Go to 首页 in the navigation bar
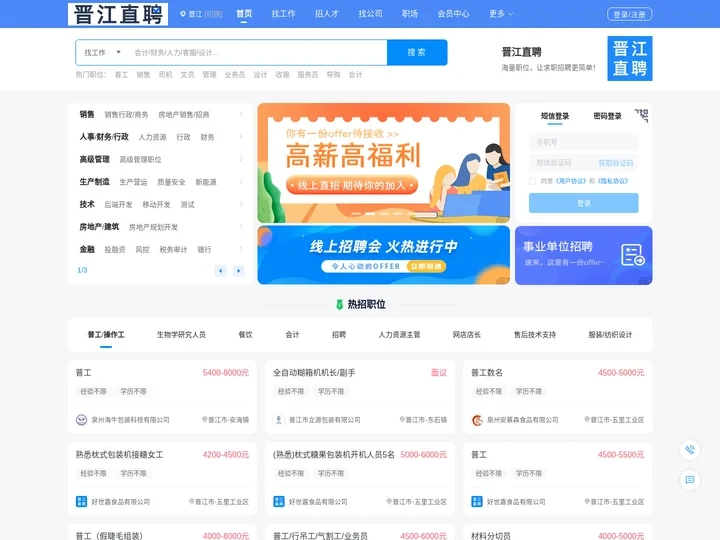Image resolution: width=720 pixels, height=540 pixels. [x=244, y=14]
